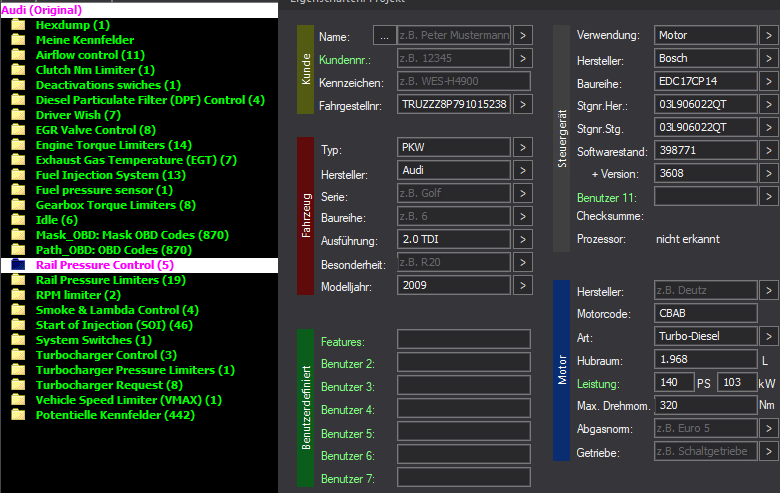Open the arrow next to Kundennr. field
Screen dimensions: 780x493
[x=522, y=58]
